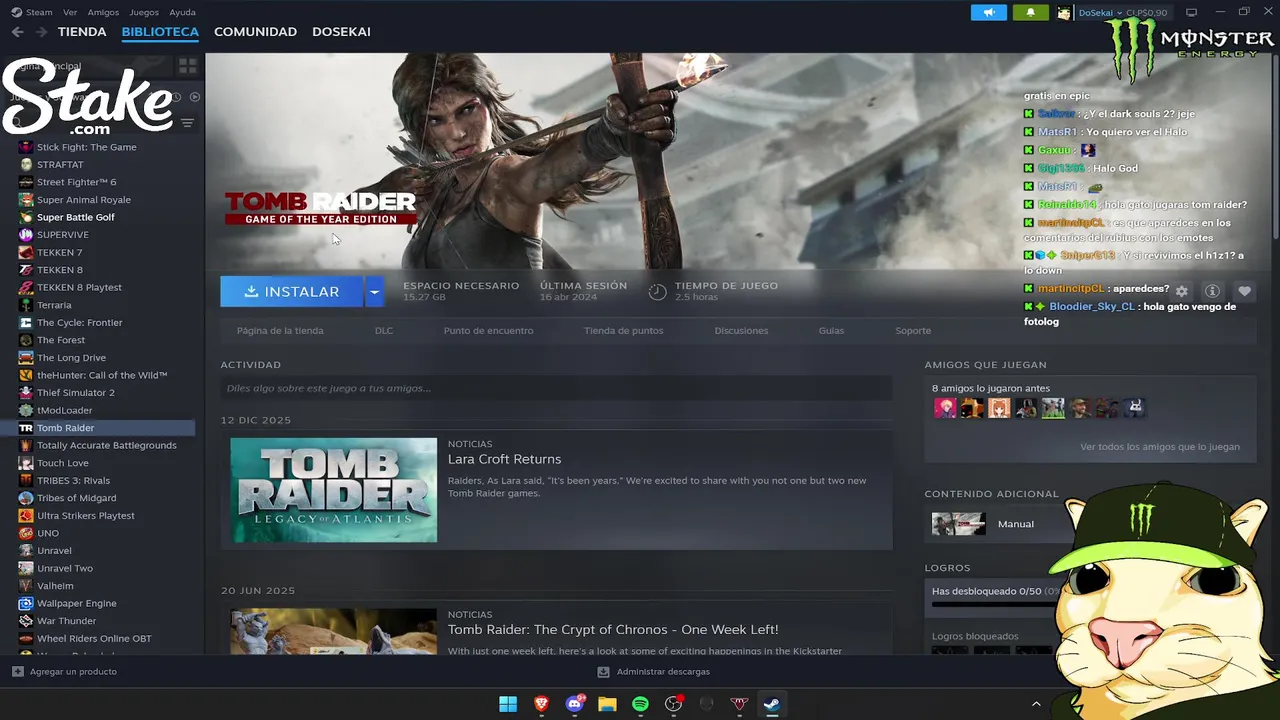The image size is (1280, 720).
Task: Switch to the COMUNIDAD tab
Action: point(255,32)
